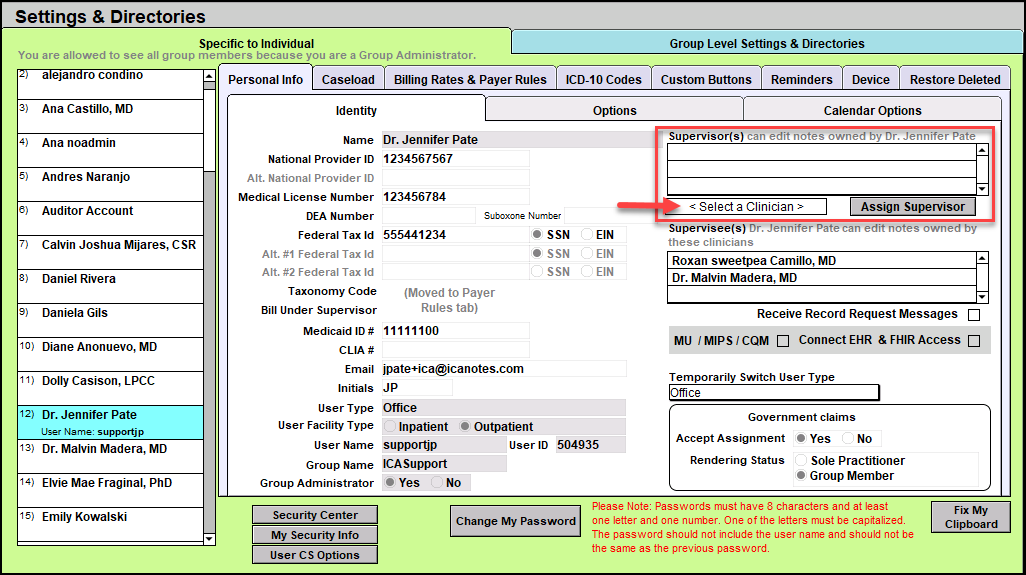Click the Supervisee list scroll-down arrow
Screen dimensions: 1026x575
pyautogui.click(x=982, y=297)
